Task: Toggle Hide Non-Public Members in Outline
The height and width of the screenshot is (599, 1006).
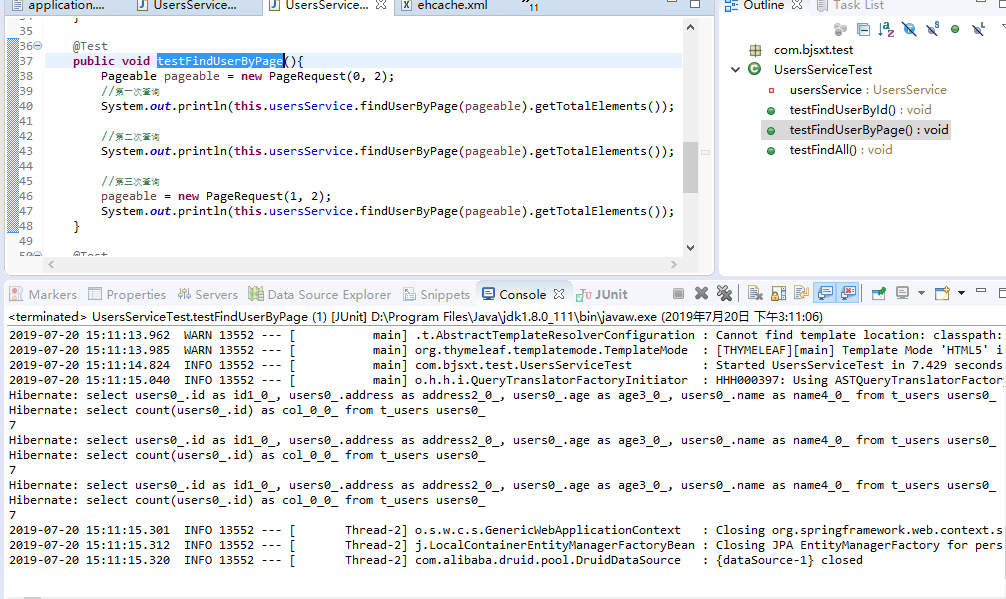Action: pos(955,30)
